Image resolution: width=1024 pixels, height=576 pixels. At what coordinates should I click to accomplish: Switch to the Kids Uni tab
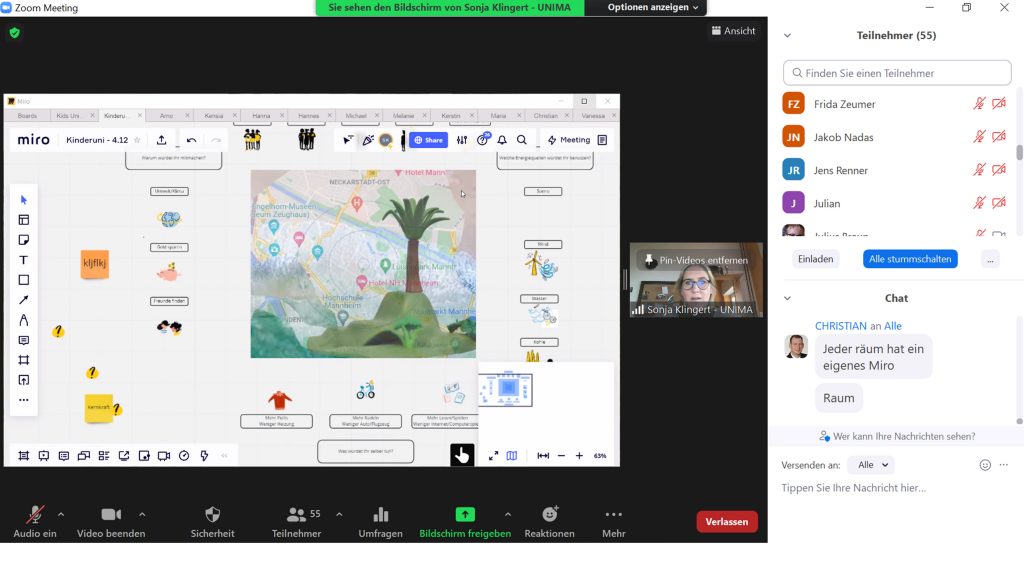pos(68,116)
